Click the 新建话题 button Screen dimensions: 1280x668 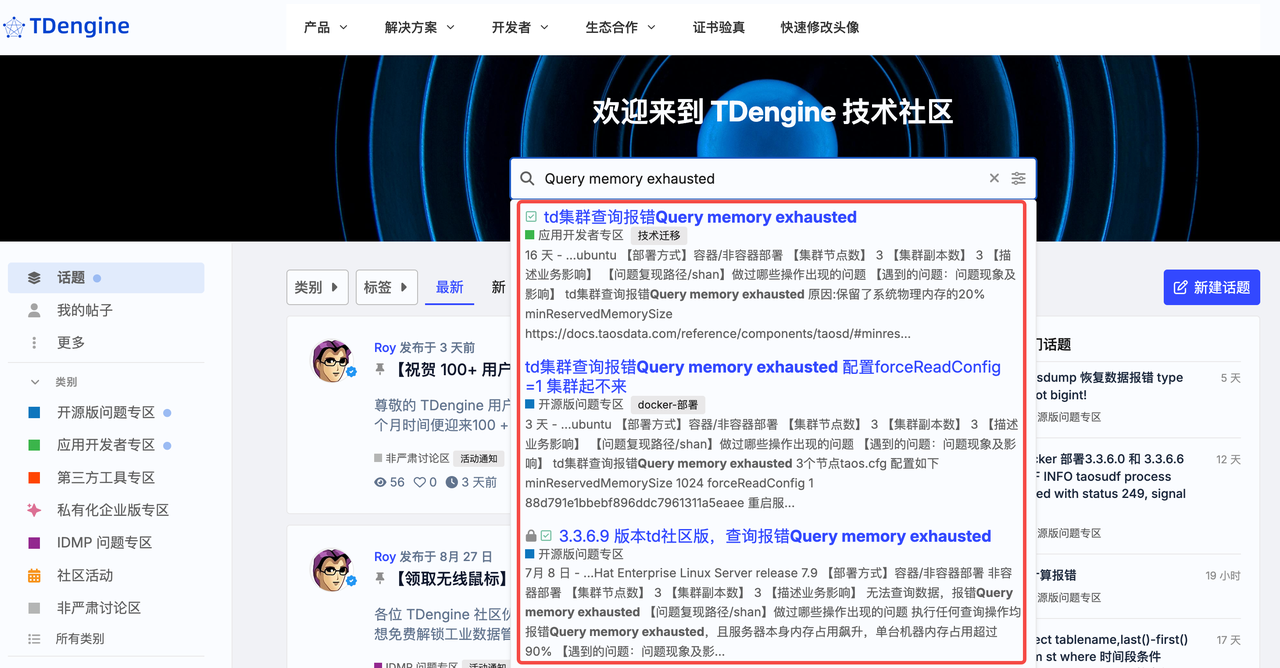pos(1211,287)
